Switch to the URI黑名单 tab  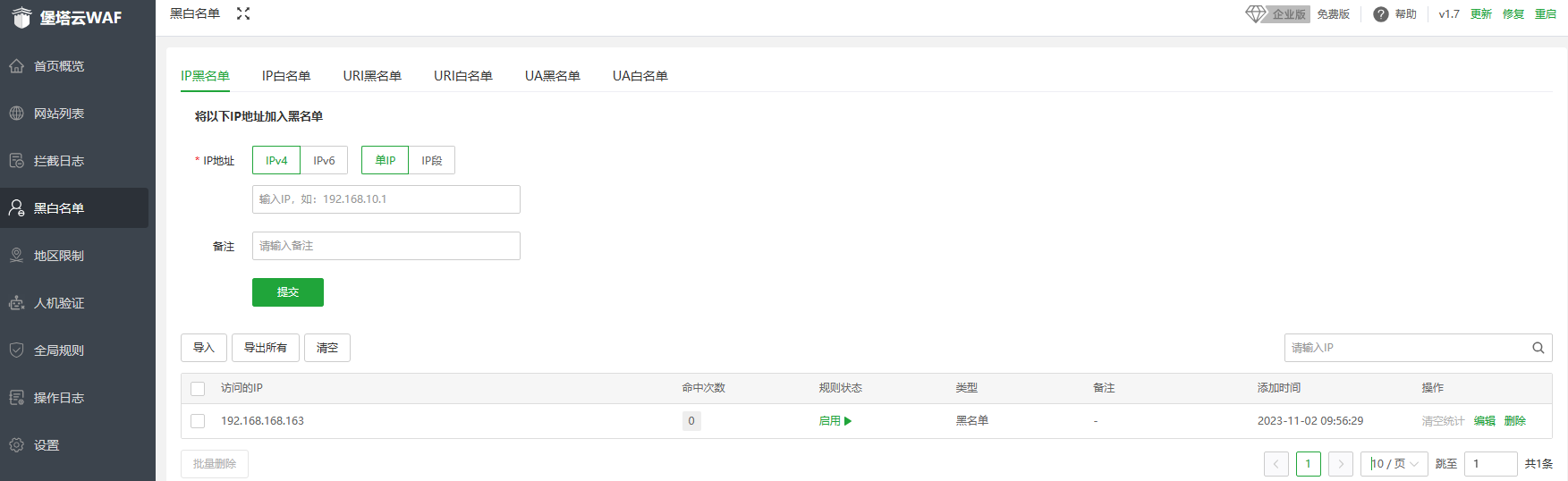point(372,76)
